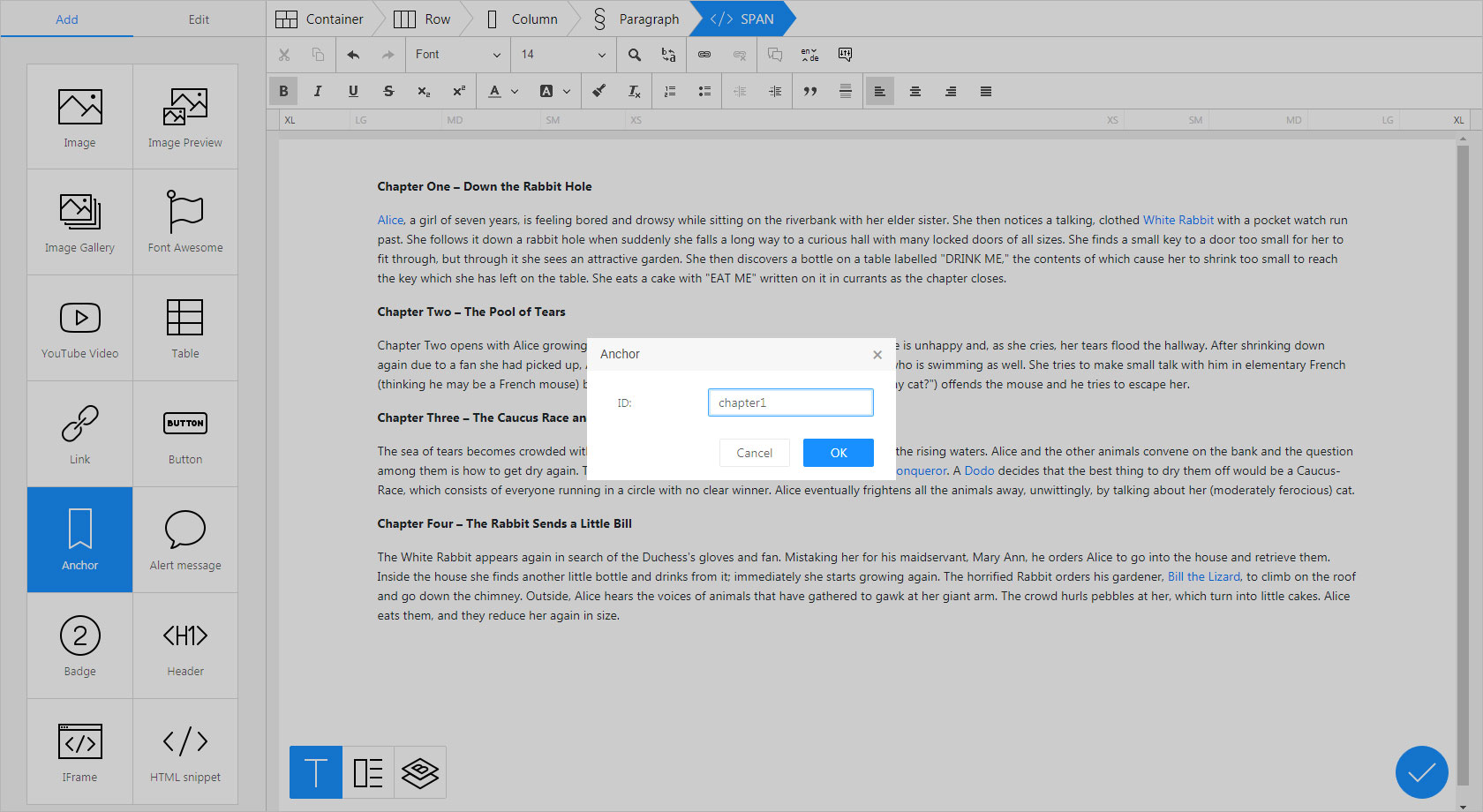Open the Dodo link

[979, 470]
